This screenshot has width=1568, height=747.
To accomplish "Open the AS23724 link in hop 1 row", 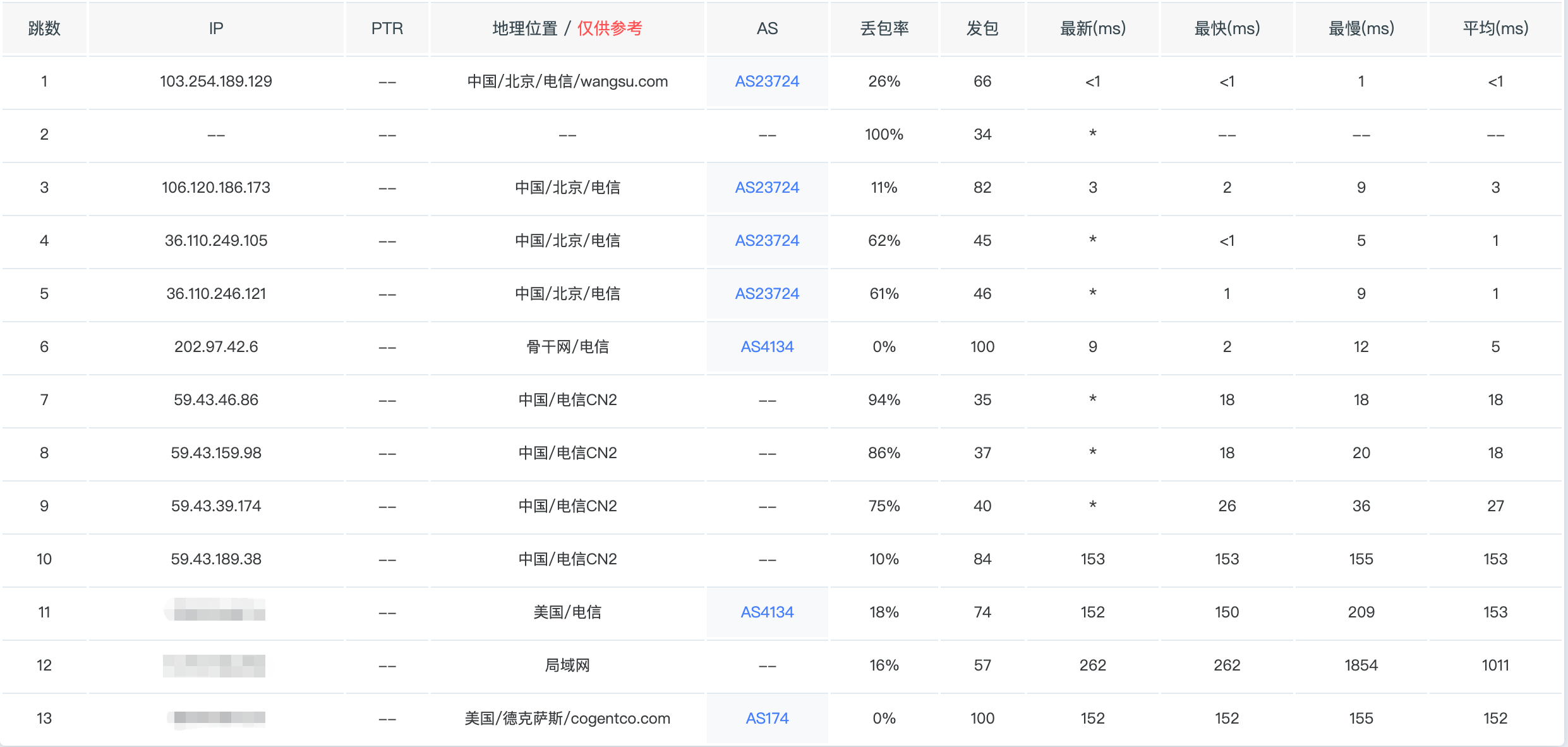I will [767, 82].
